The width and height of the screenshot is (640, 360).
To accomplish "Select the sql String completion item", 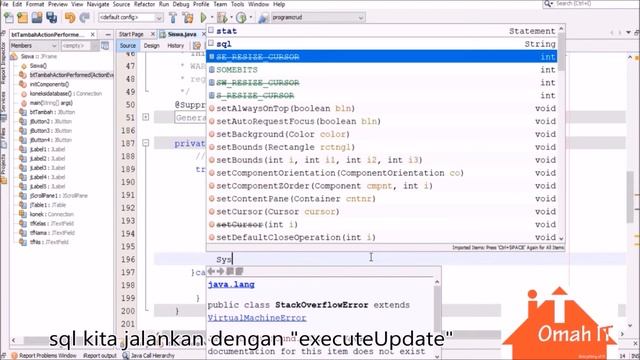I will tap(382, 44).
